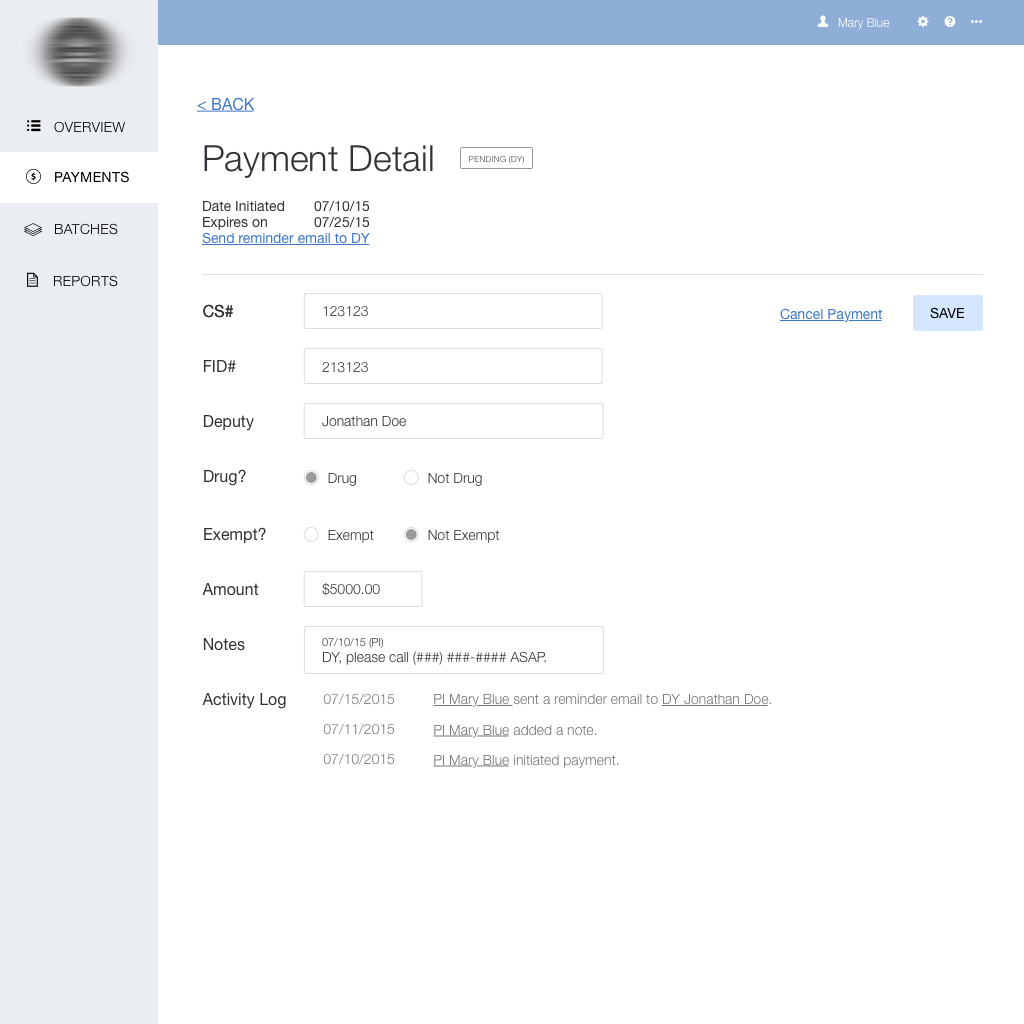Viewport: 1024px width, 1024px height.
Task: Click the Activity Log label
Action: coord(244,699)
